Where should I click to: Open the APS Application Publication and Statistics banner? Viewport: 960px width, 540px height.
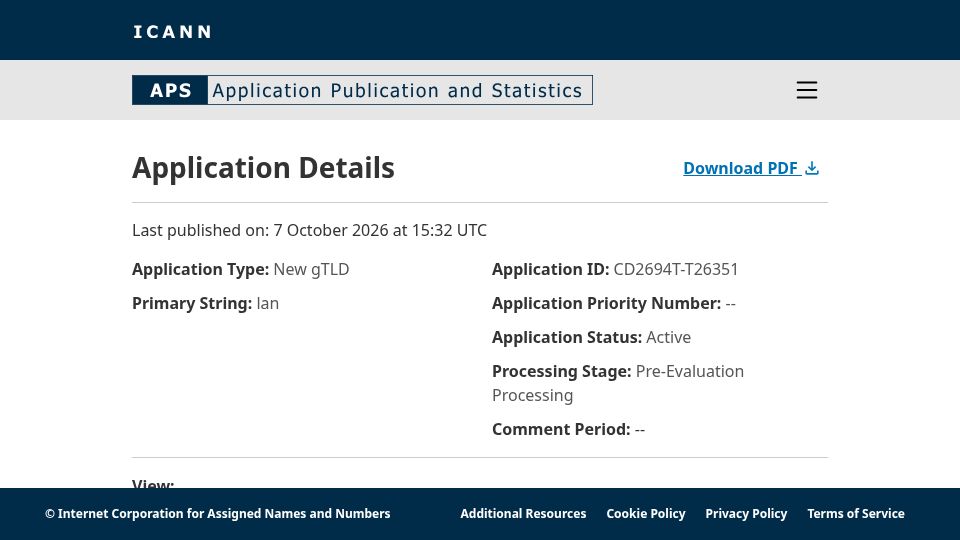[x=362, y=90]
